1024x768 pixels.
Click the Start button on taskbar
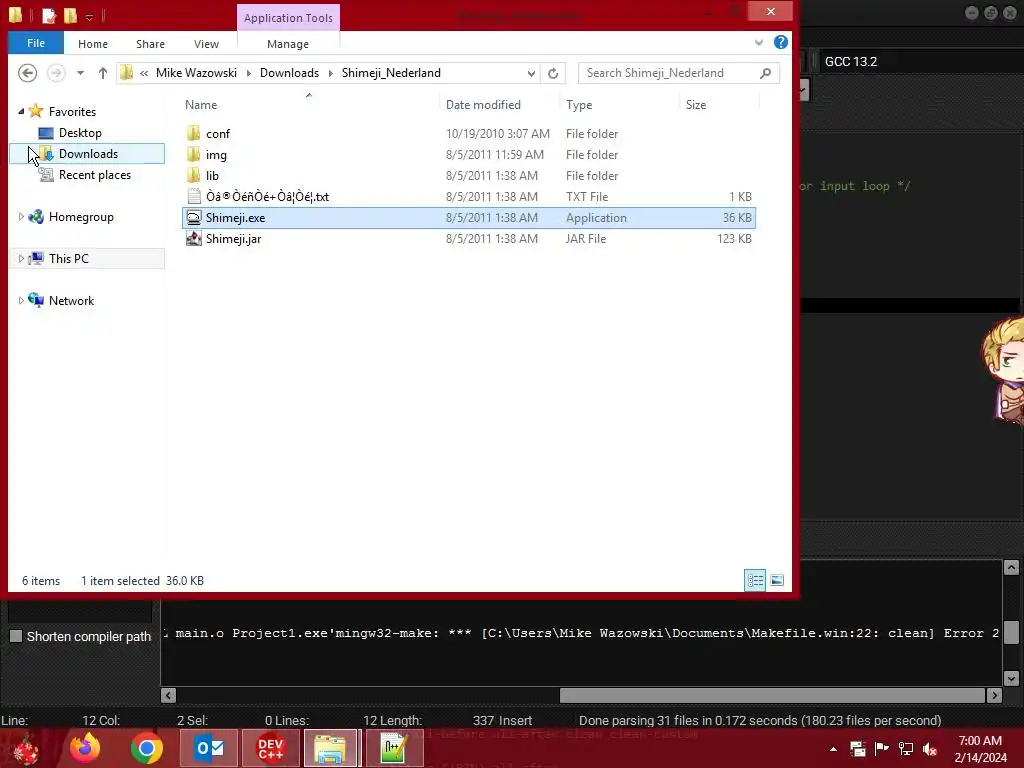pos(26,749)
